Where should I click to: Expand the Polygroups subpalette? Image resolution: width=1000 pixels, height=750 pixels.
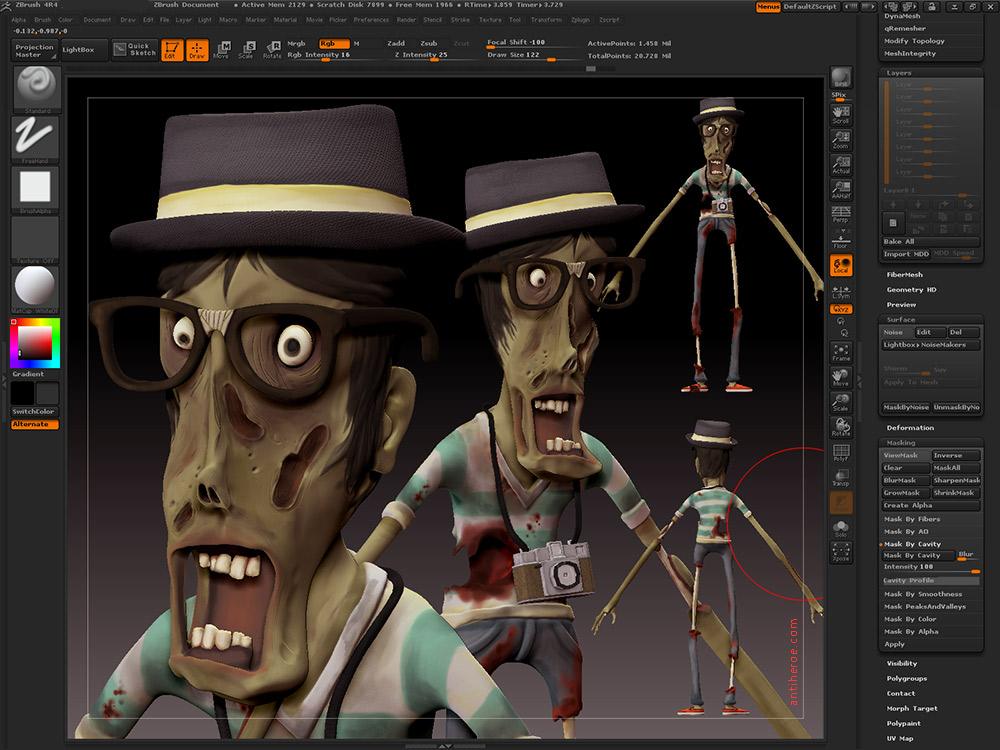click(x=906, y=679)
